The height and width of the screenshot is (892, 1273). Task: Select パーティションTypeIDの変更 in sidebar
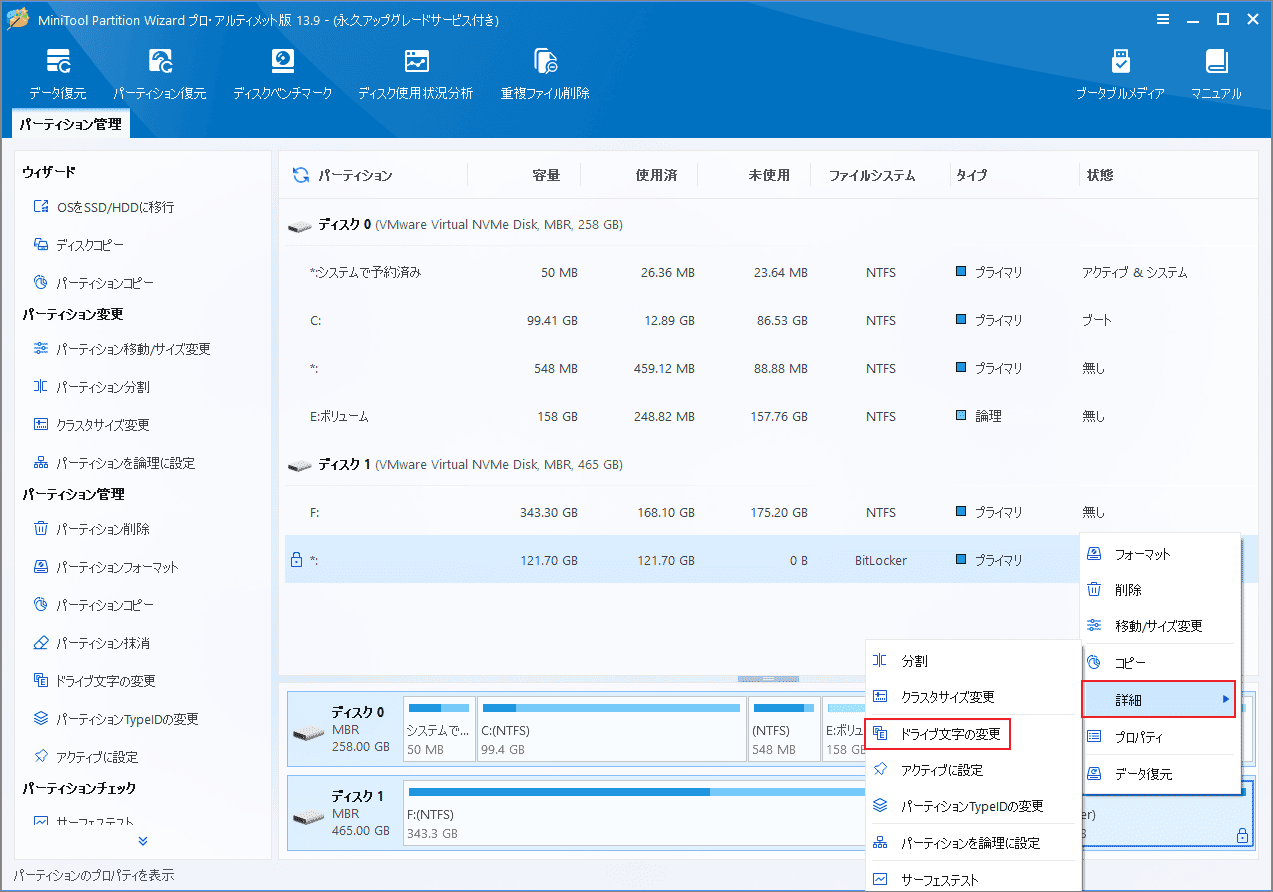click(x=116, y=719)
